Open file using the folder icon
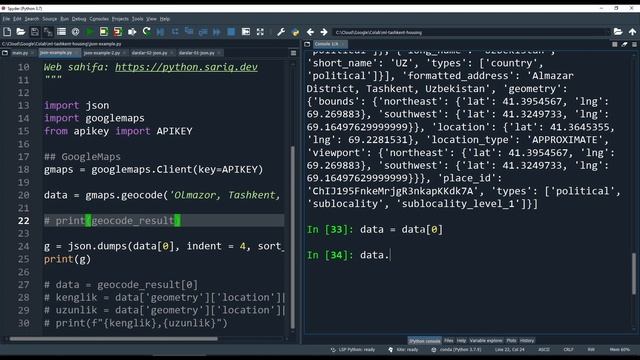The height and width of the screenshot is (360, 640). 21,32
